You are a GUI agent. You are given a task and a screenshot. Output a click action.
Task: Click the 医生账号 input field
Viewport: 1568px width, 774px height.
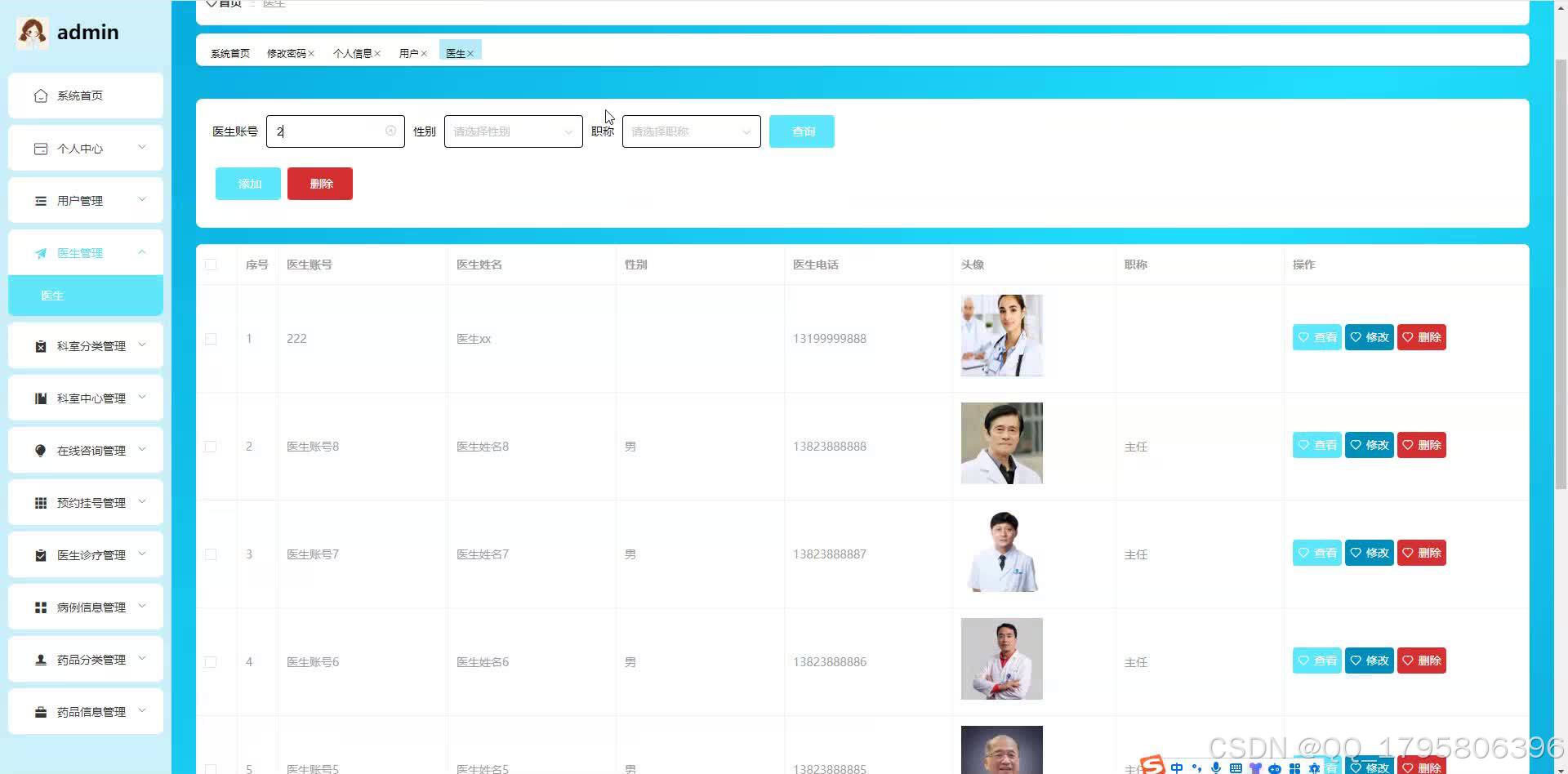pos(336,131)
